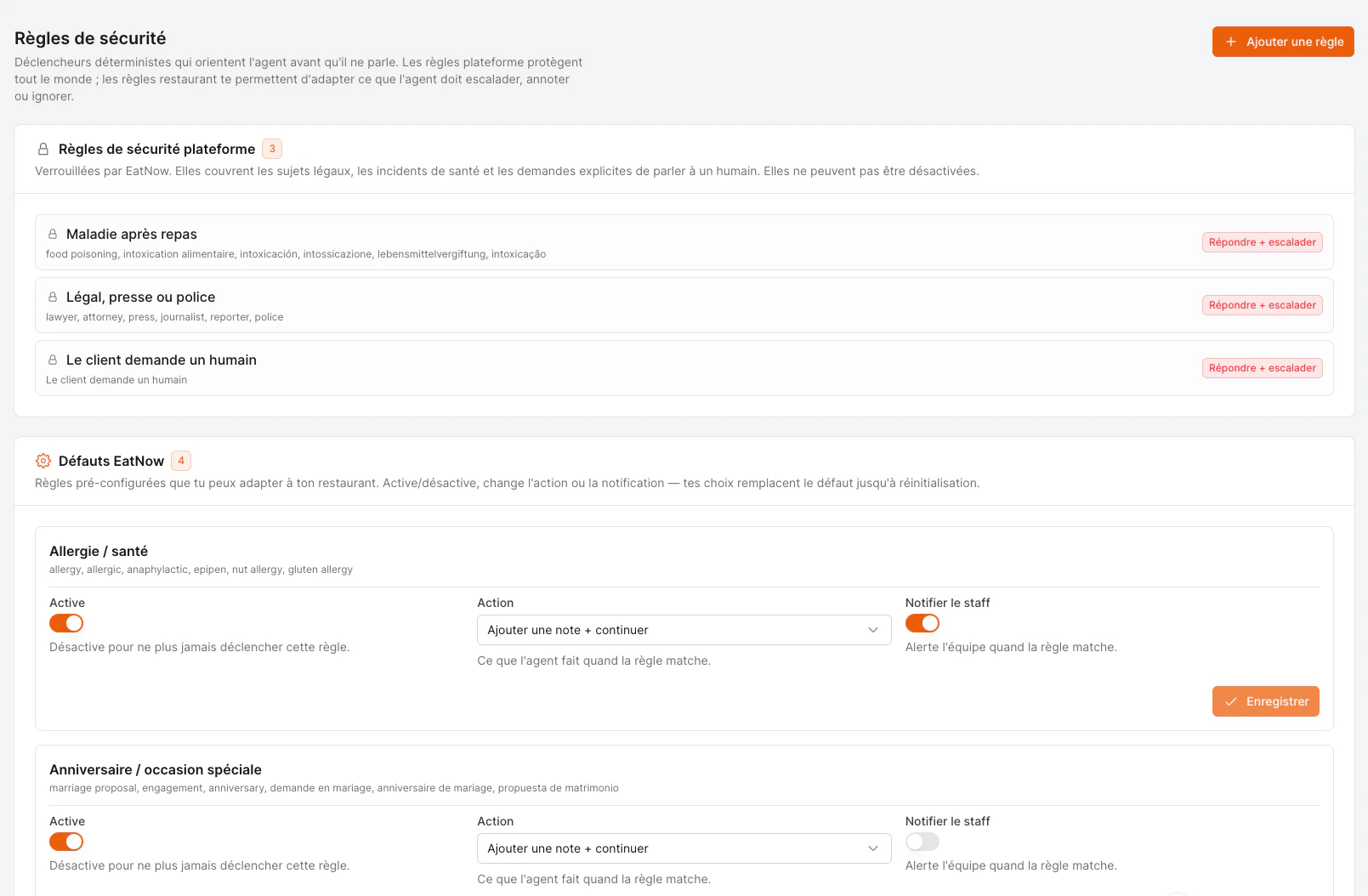
Task: Click the Règles de sécurité page title
Action: [90, 38]
